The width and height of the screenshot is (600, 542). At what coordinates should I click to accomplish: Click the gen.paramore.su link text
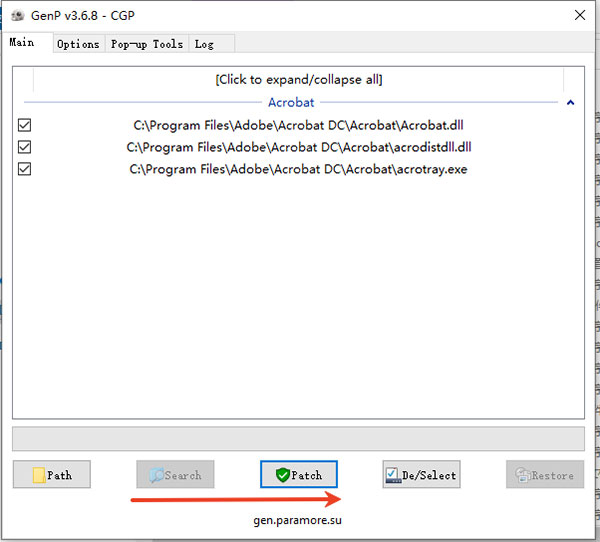click(x=298, y=520)
